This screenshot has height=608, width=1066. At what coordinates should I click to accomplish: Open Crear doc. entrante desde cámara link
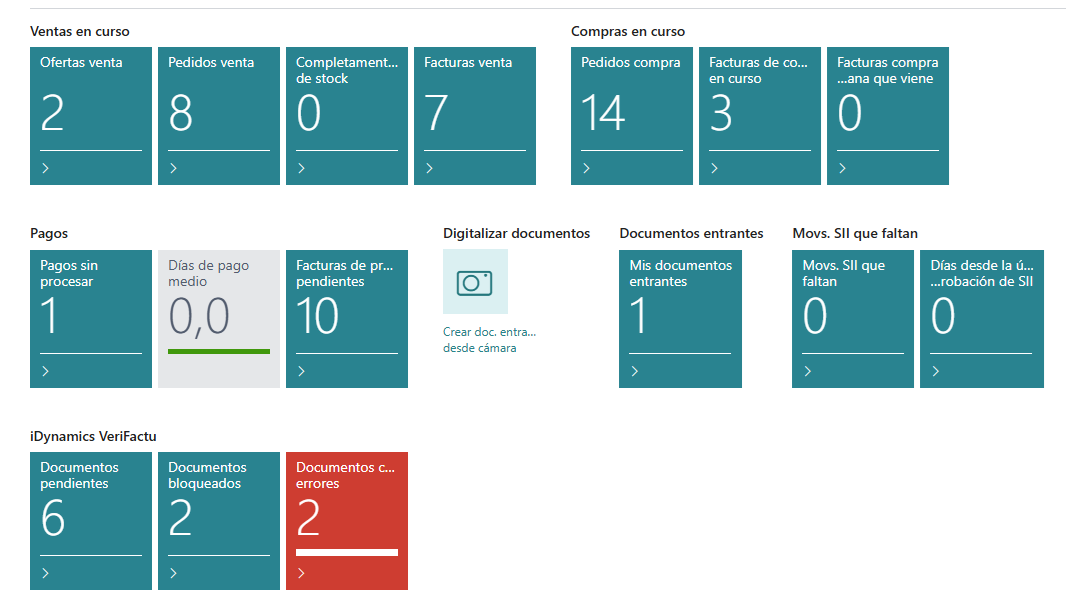490,340
